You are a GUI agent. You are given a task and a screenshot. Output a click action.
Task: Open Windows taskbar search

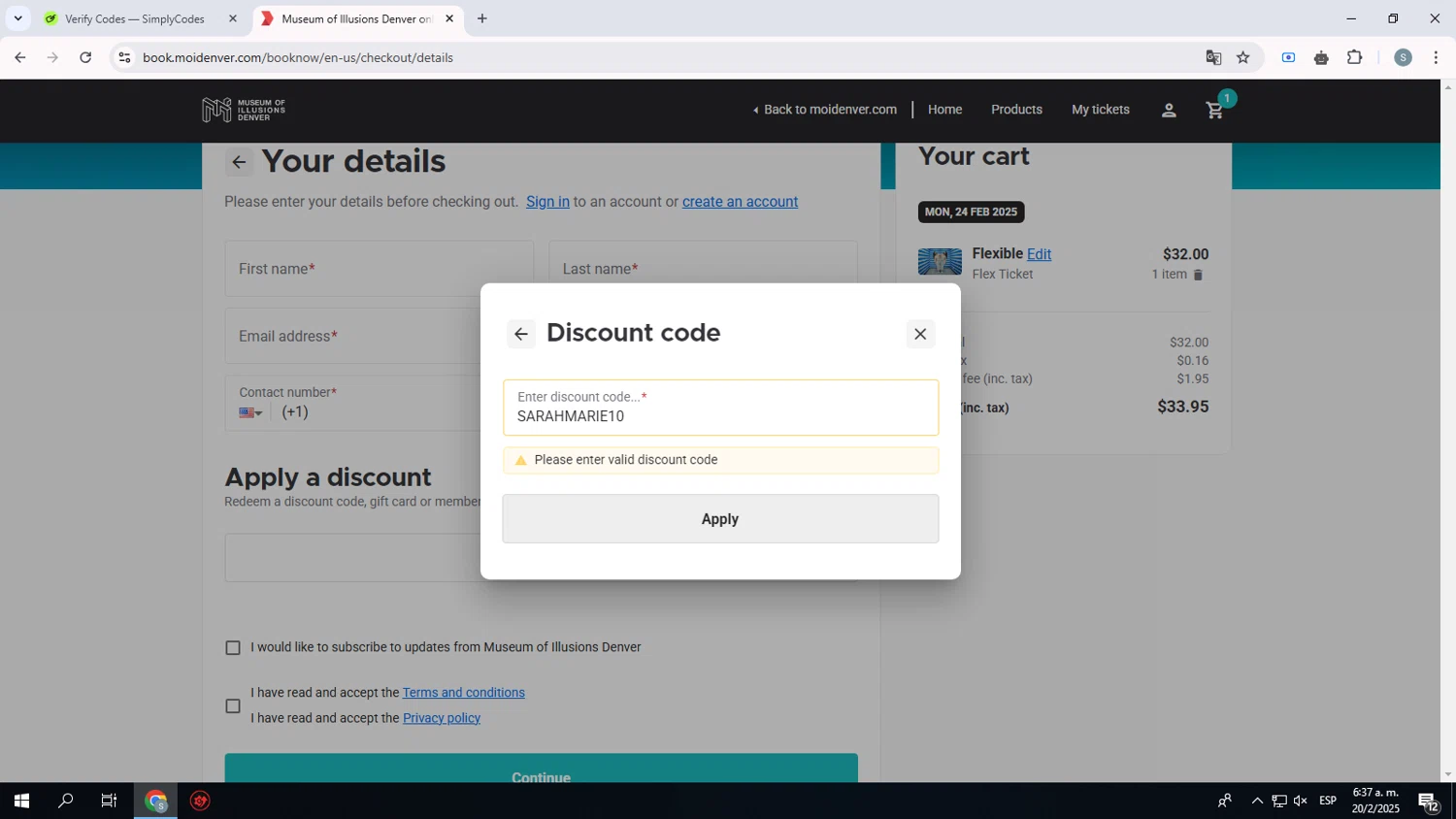coord(66,801)
